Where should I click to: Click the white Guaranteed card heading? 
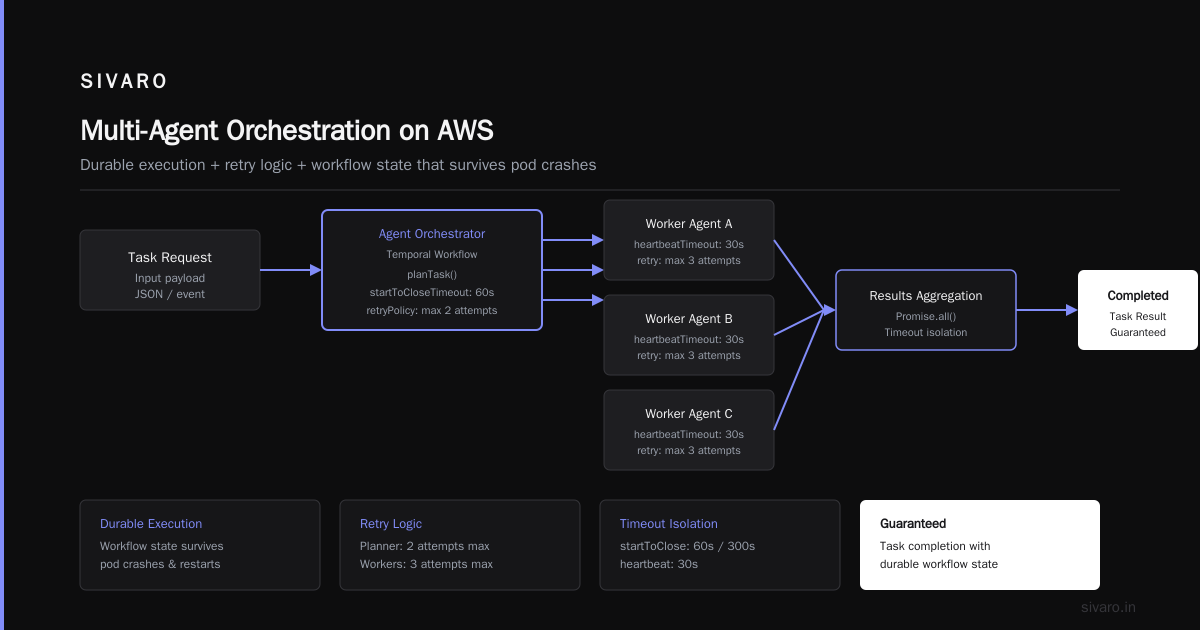point(913,524)
